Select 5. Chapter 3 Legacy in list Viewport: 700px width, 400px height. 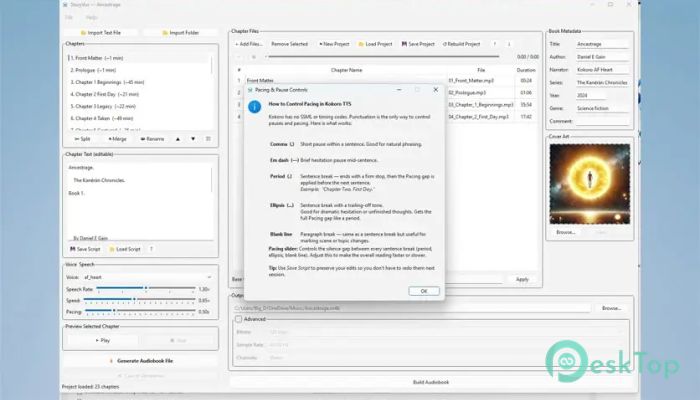coord(138,106)
